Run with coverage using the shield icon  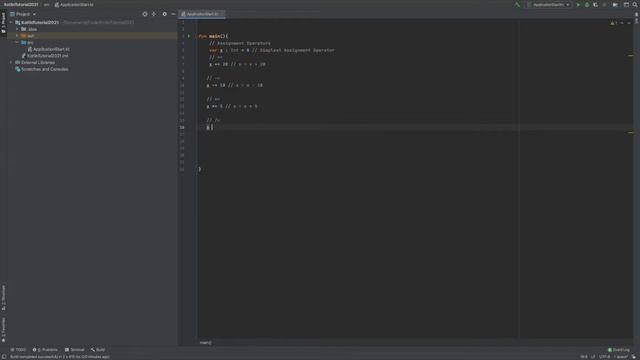click(x=596, y=5)
